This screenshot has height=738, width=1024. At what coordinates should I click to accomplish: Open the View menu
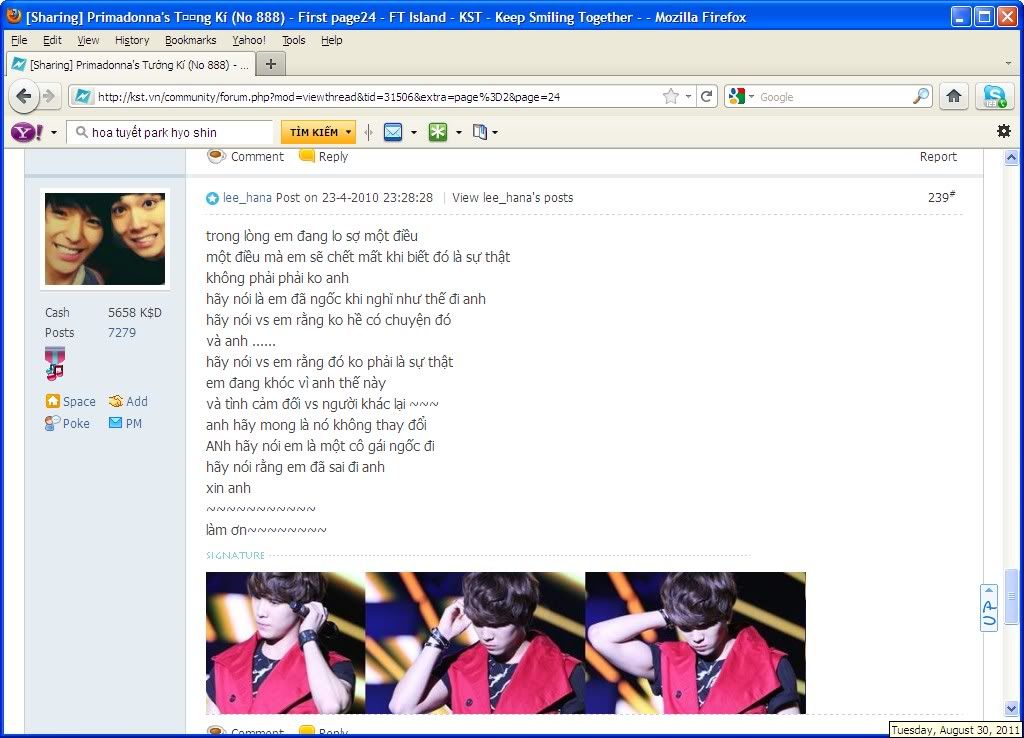[x=88, y=40]
